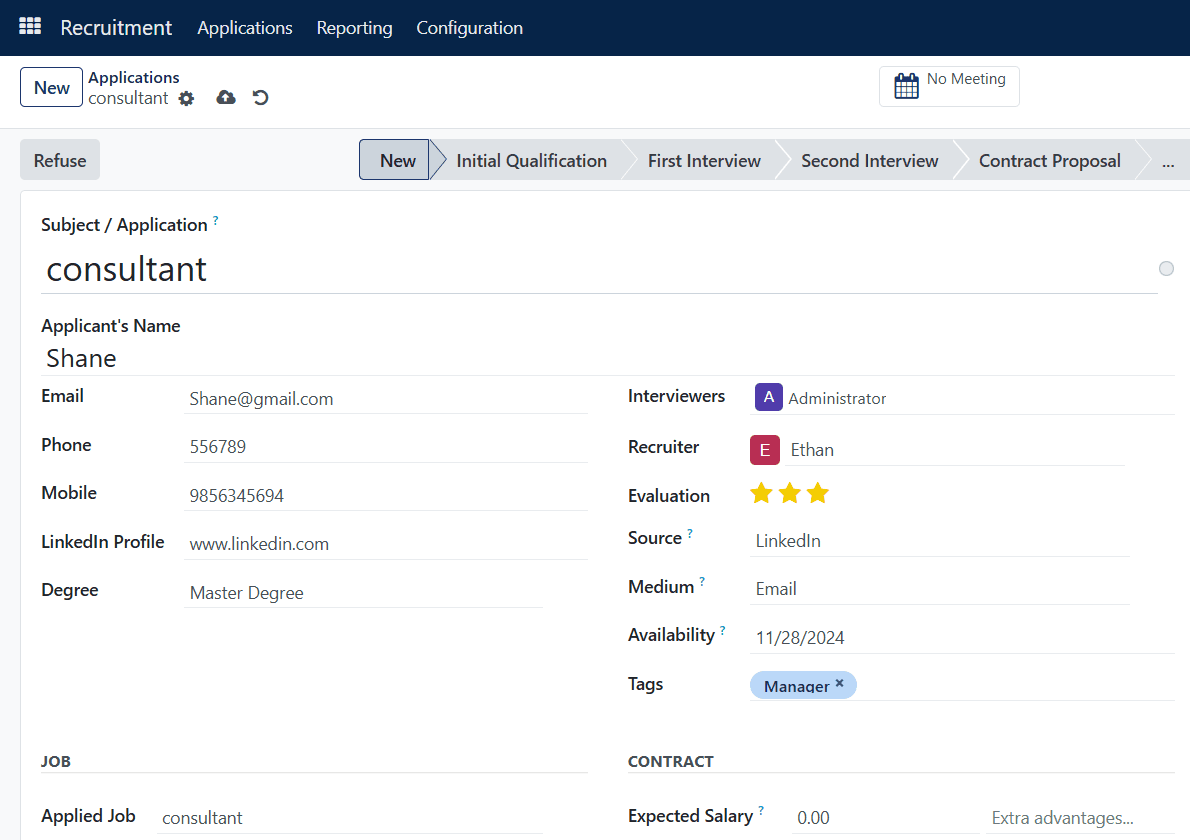This screenshot has height=840, width=1190.
Task: Expand more stages with the ellipsis
Action: coord(1167,161)
